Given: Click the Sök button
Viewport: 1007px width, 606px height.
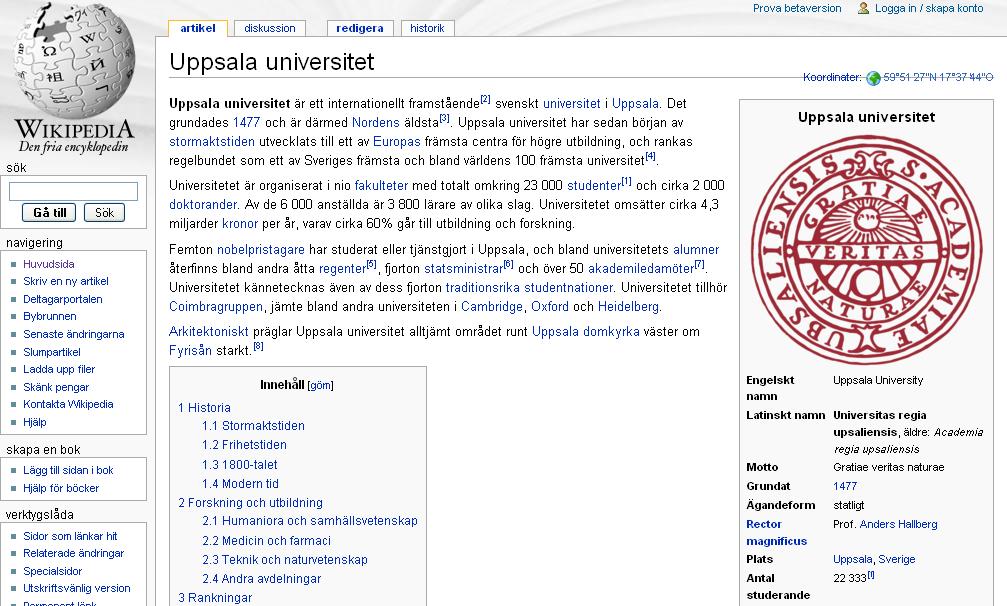Looking at the screenshot, I should coord(104,212).
